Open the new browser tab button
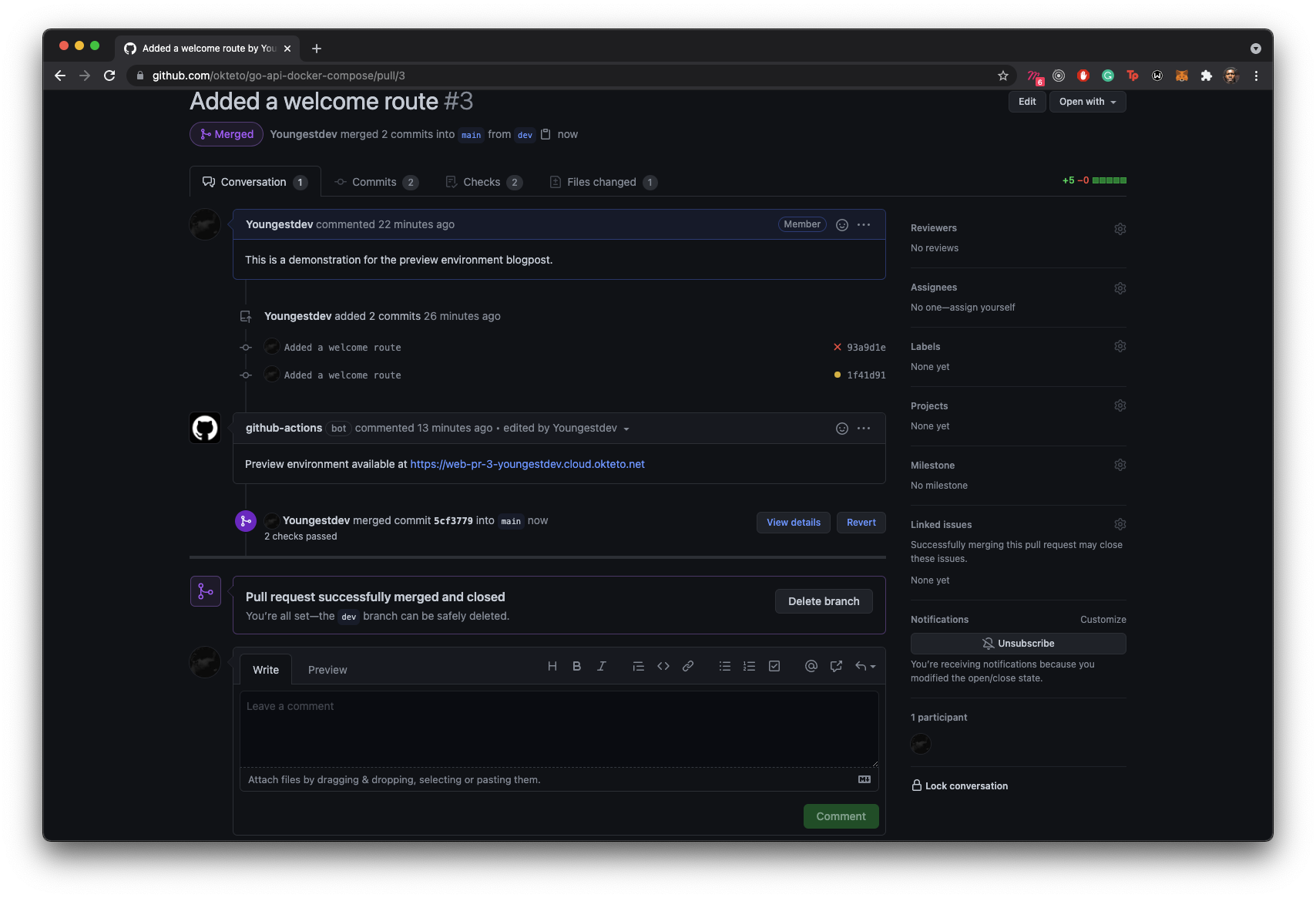1316x898 pixels. pyautogui.click(x=317, y=49)
